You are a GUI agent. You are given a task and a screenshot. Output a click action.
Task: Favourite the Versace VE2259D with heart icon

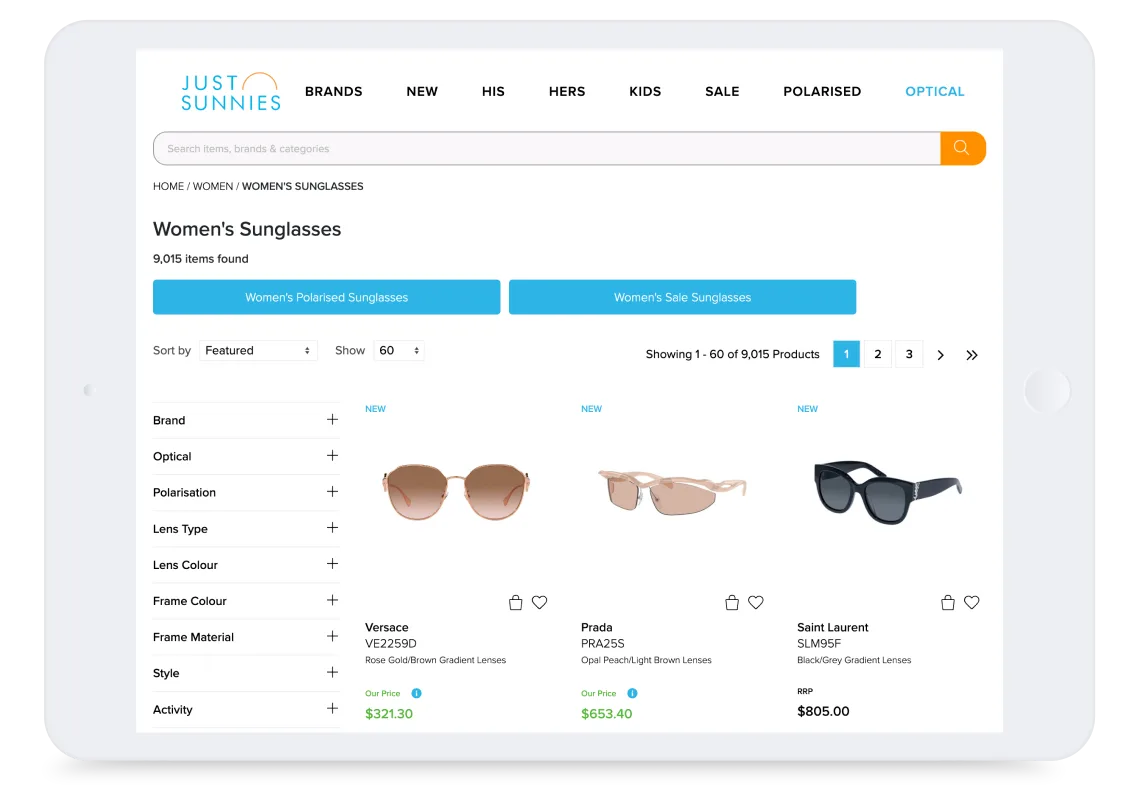(x=539, y=602)
